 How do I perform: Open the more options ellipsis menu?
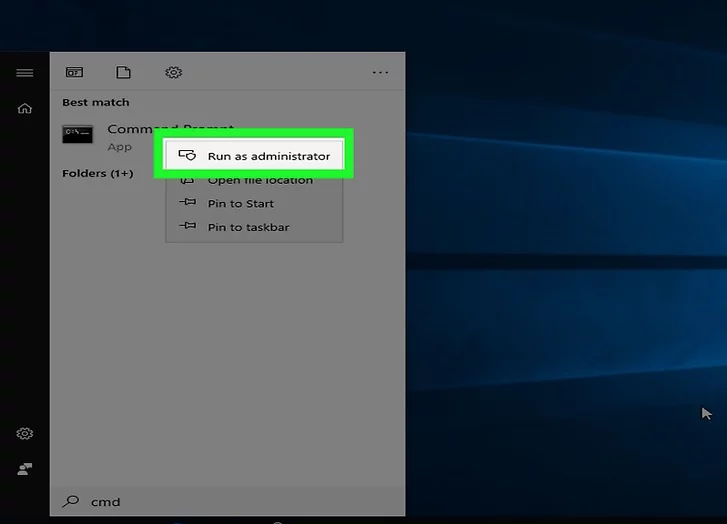[x=380, y=73]
